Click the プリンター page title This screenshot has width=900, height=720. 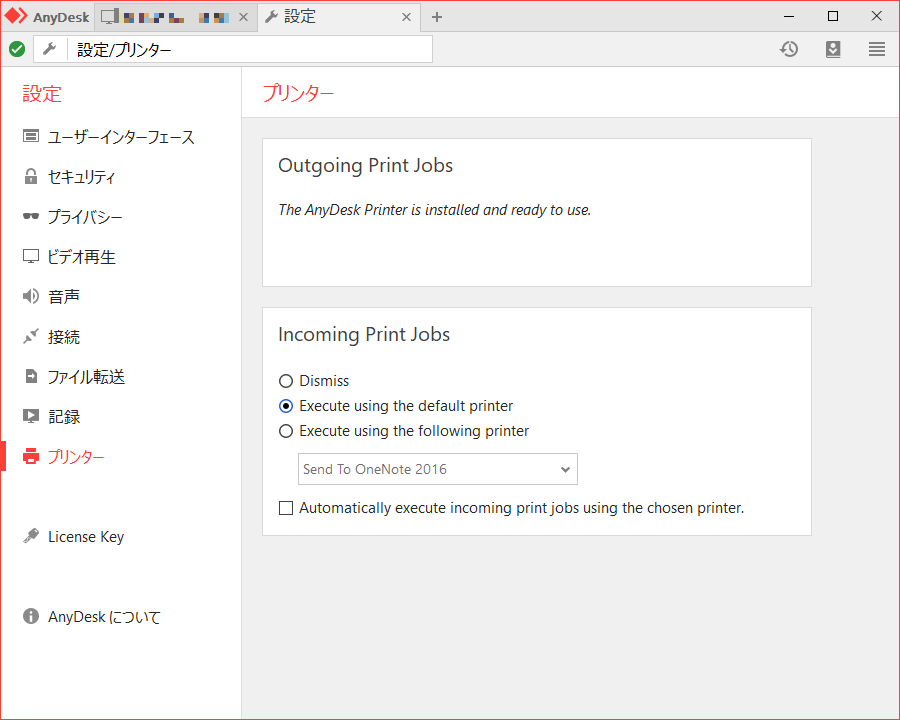pos(298,93)
